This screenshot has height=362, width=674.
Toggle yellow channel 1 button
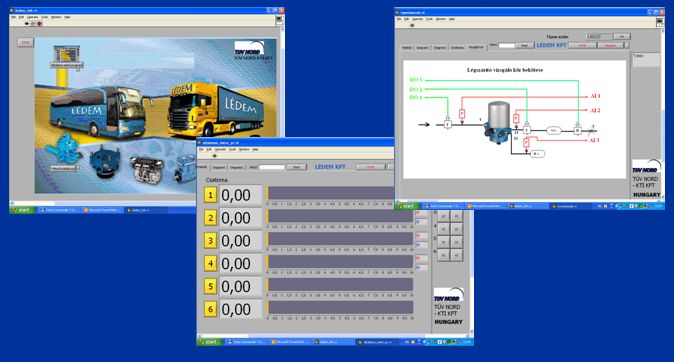(210, 195)
